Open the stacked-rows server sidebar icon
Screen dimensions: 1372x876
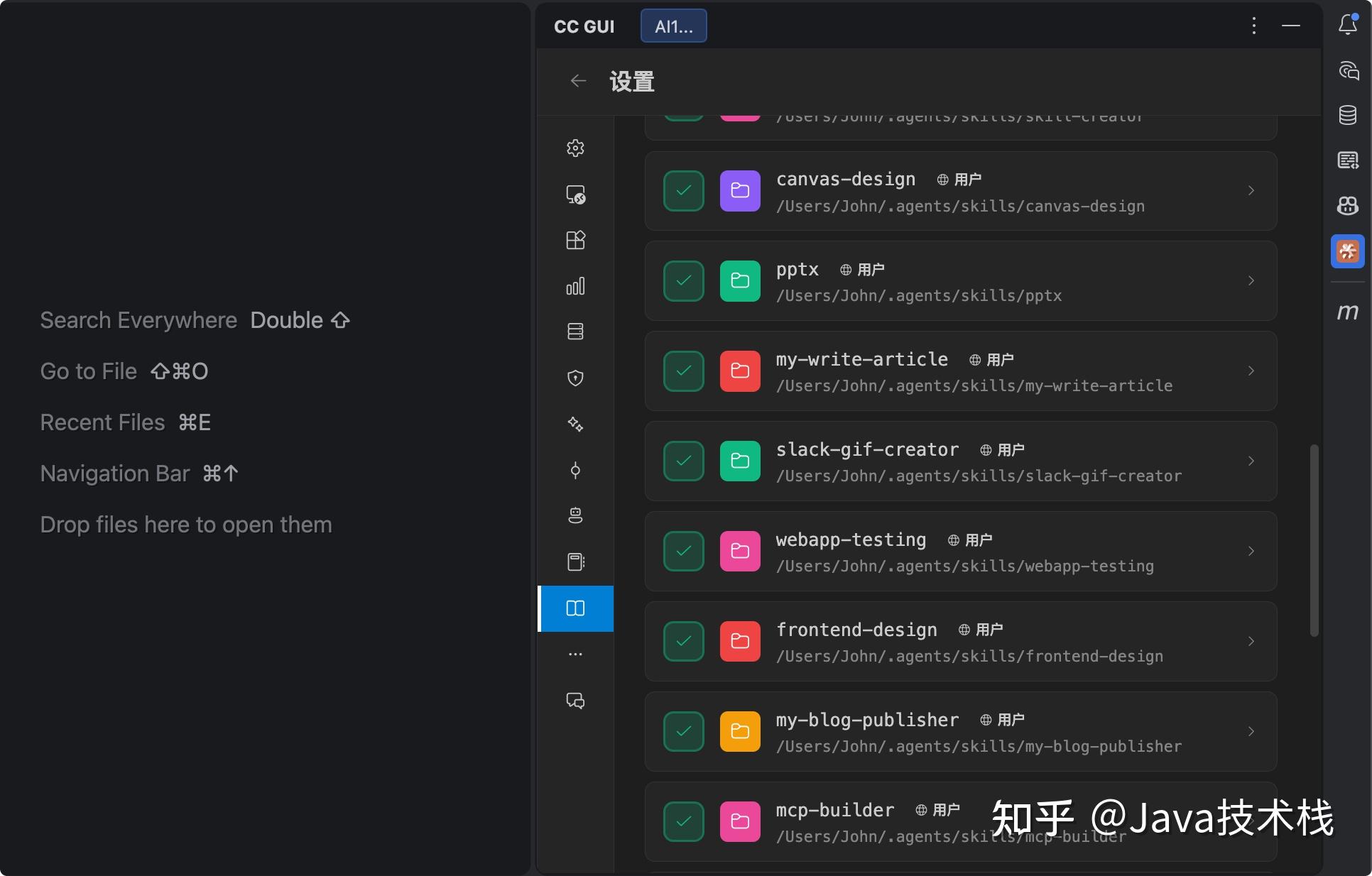(x=575, y=332)
